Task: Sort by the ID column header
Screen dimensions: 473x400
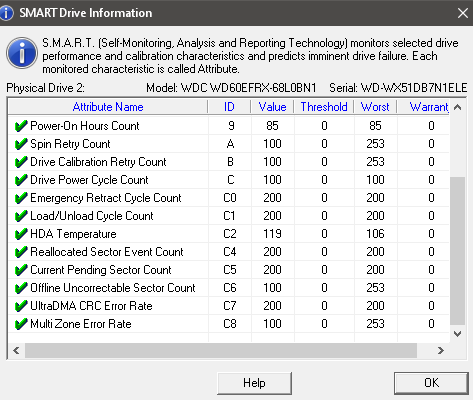Action: 229,107
